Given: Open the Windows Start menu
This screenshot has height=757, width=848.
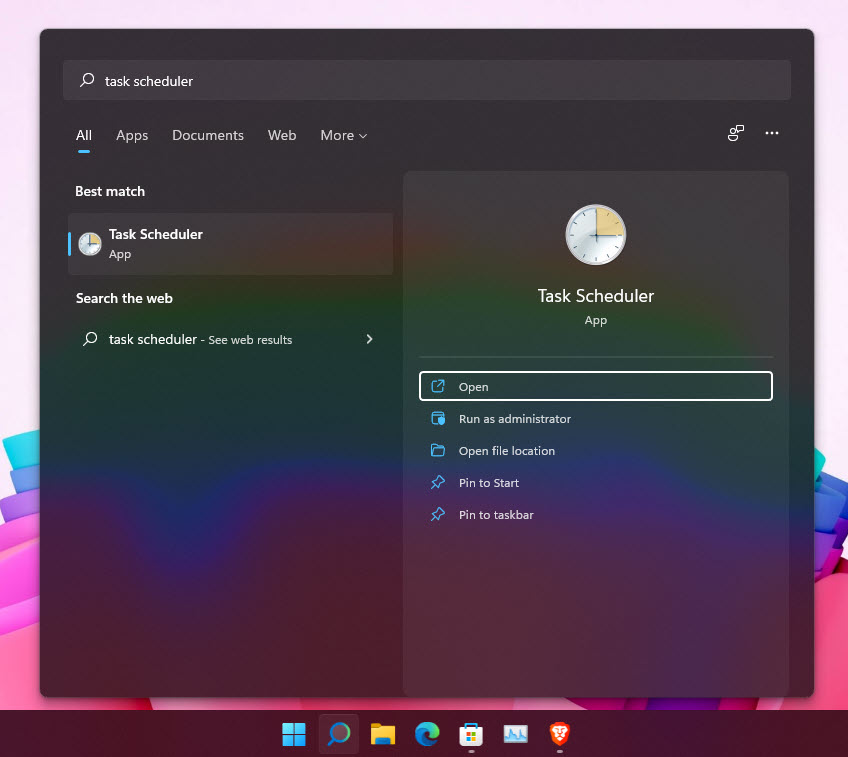Looking at the screenshot, I should click(x=294, y=734).
